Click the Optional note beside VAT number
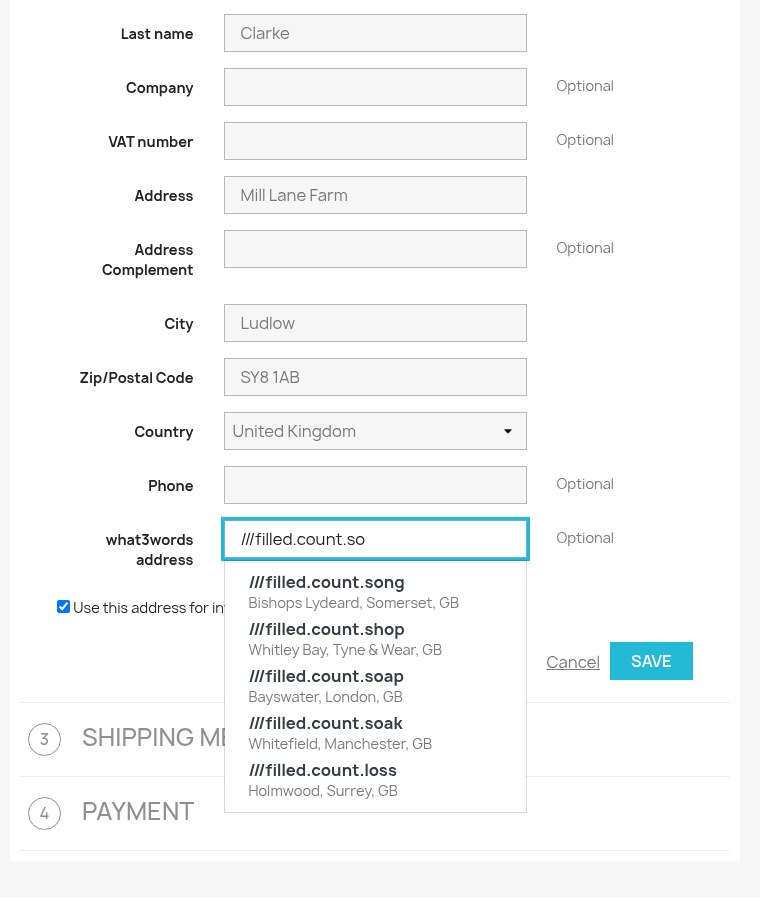Viewport: 760px width, 900px height. tap(585, 140)
